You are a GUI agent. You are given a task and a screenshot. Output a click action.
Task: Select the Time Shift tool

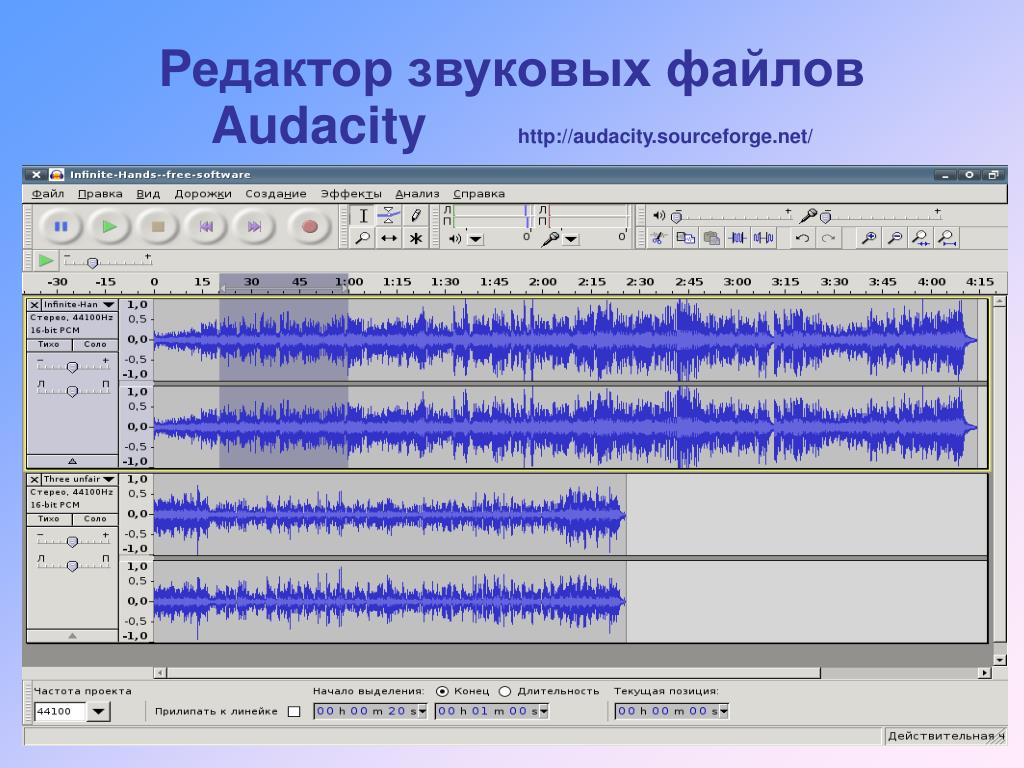coord(389,238)
